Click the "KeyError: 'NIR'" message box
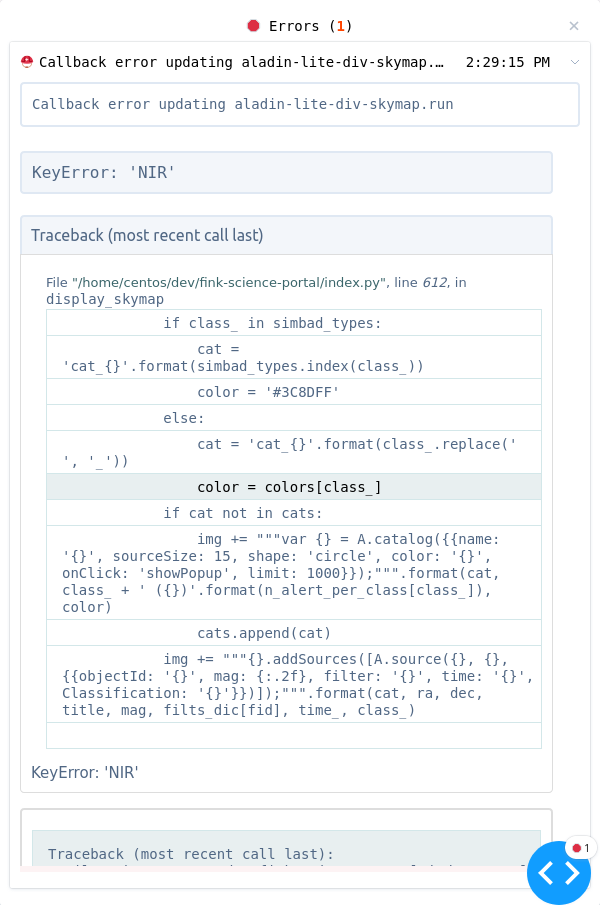Screen dimensions: 600x905 [286, 172]
